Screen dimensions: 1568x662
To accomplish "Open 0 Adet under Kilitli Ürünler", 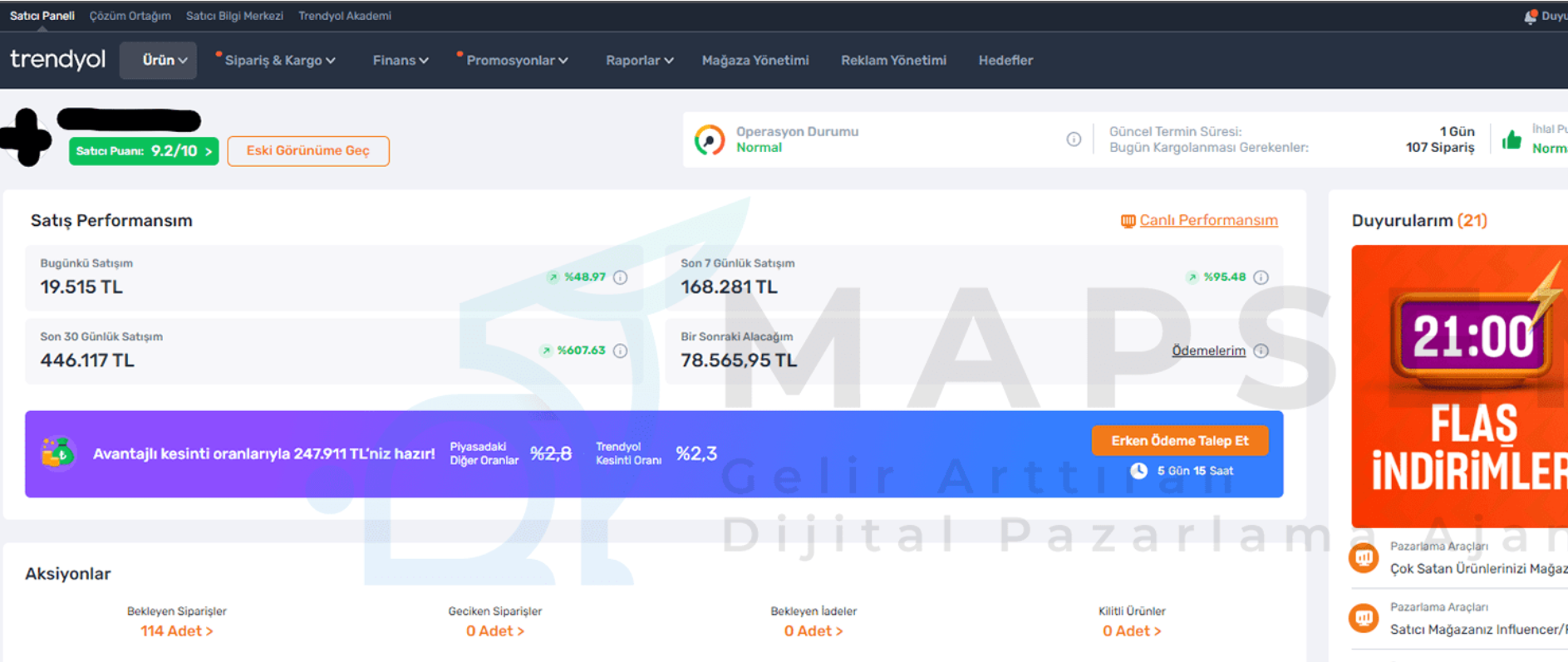I will click(x=1132, y=631).
